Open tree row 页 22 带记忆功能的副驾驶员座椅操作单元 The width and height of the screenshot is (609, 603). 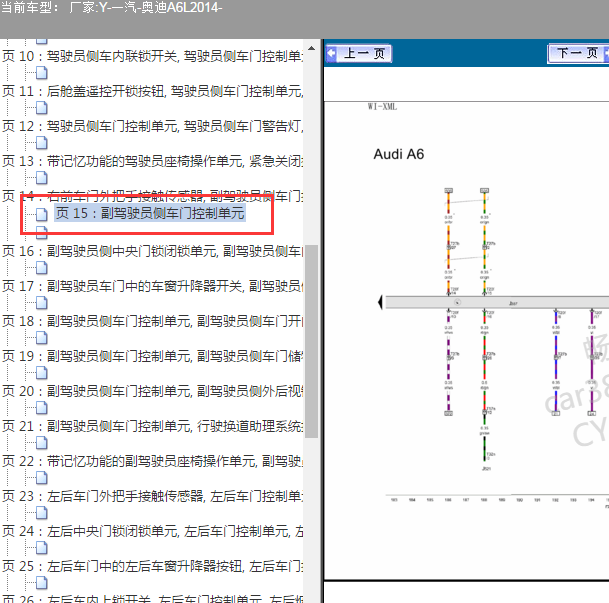click(x=152, y=461)
